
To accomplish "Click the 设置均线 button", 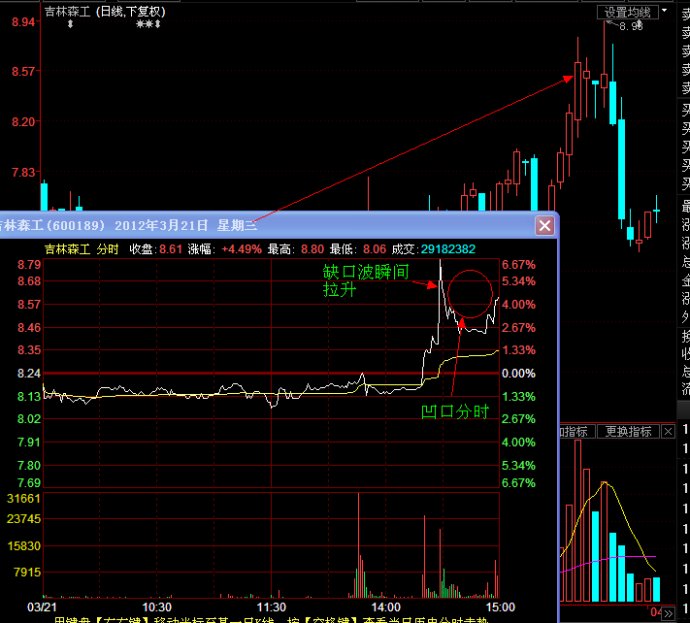I will (x=628, y=12).
